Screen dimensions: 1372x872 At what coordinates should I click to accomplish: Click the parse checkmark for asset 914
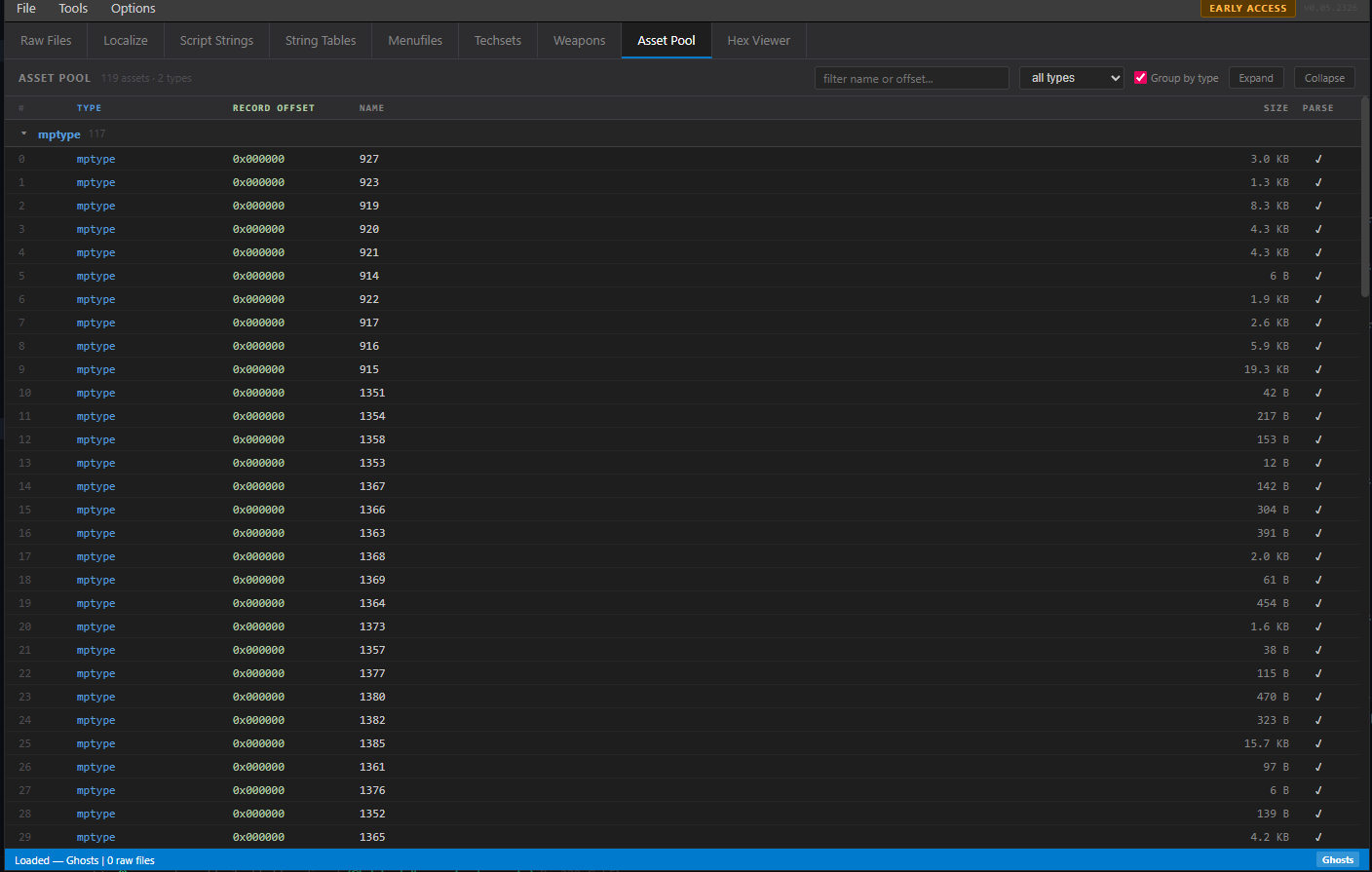point(1318,276)
